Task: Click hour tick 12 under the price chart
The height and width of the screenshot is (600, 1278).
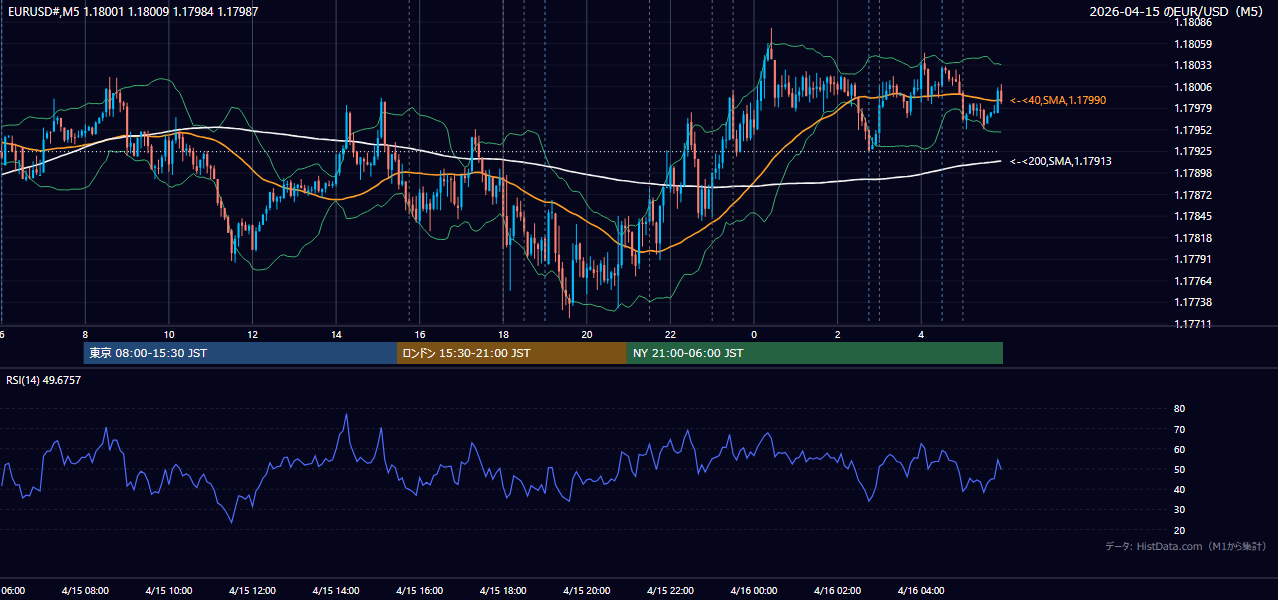Action: tap(252, 335)
